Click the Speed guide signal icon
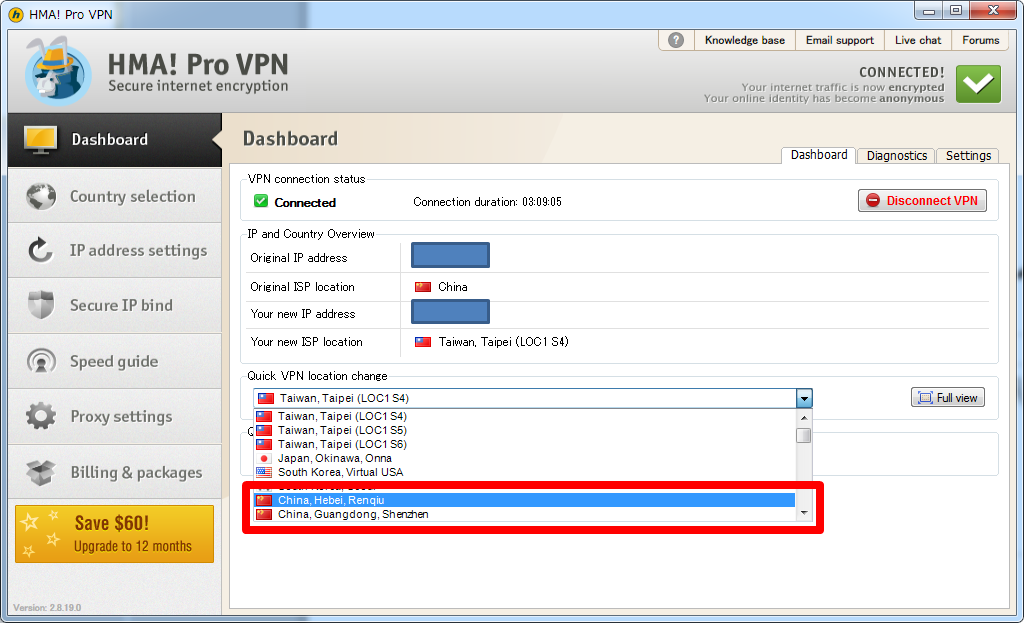Image resolution: width=1024 pixels, height=623 pixels. [x=41, y=360]
